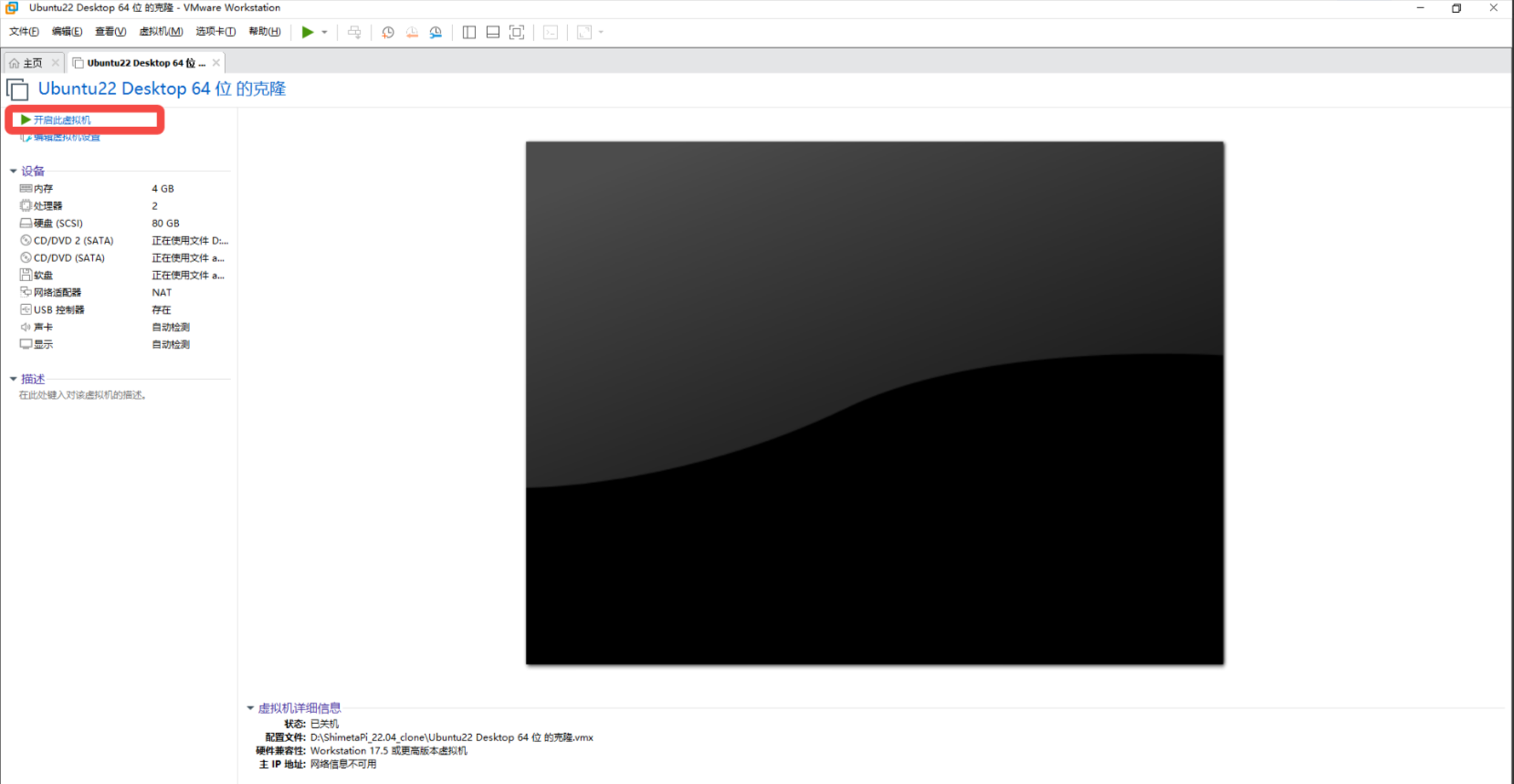Open the snapshot manager icon
Viewport: 1514px width, 784px height.
[x=436, y=32]
